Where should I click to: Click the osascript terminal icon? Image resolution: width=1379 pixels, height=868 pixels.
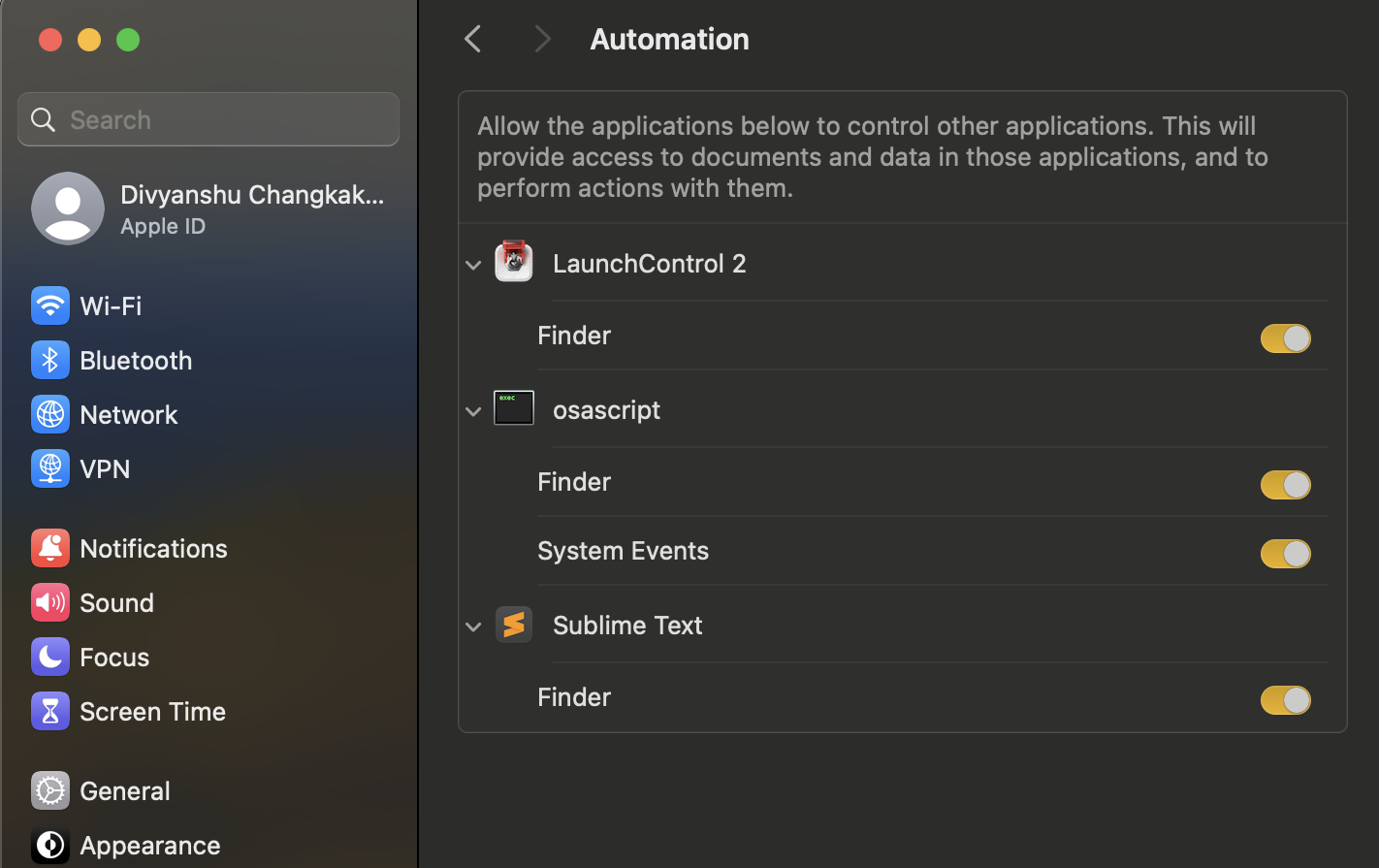point(514,407)
